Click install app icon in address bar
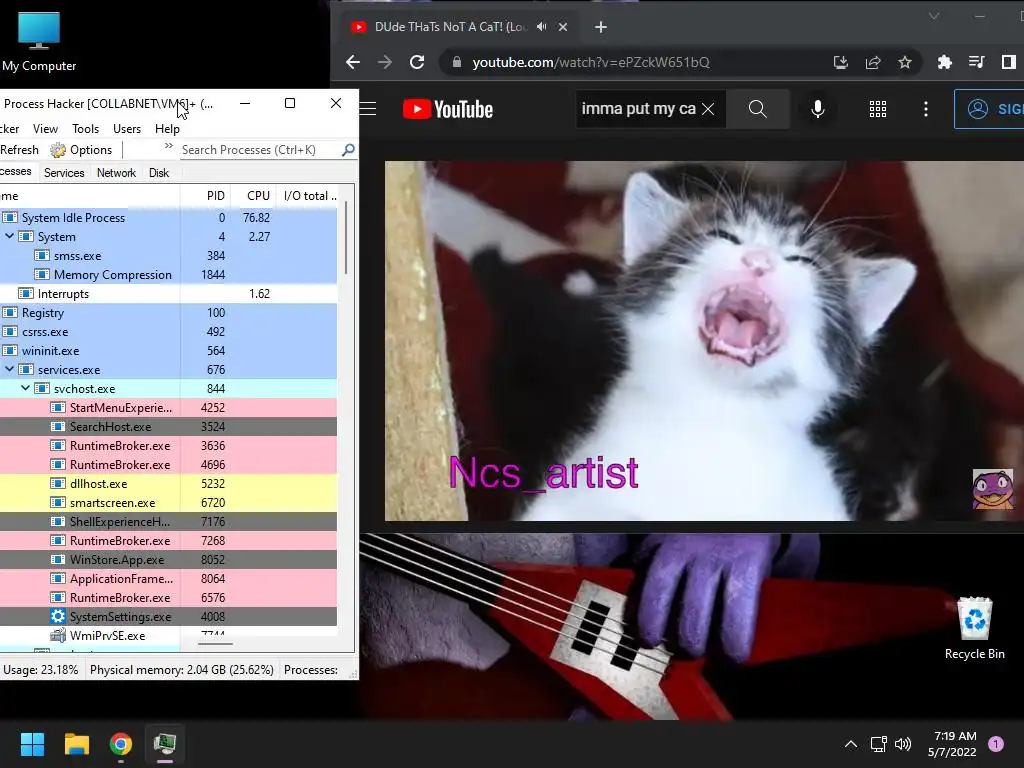The width and height of the screenshot is (1024, 768). pos(840,62)
